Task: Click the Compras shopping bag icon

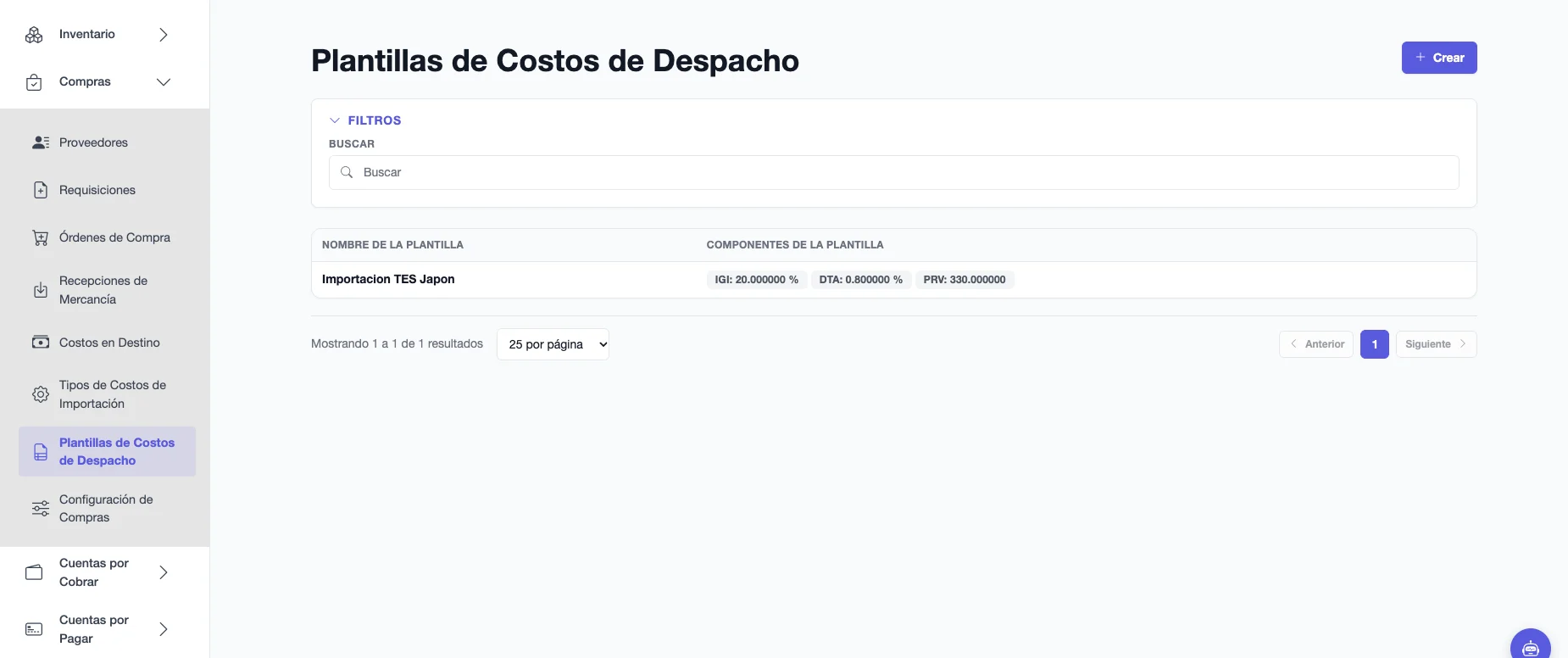Action: click(34, 82)
